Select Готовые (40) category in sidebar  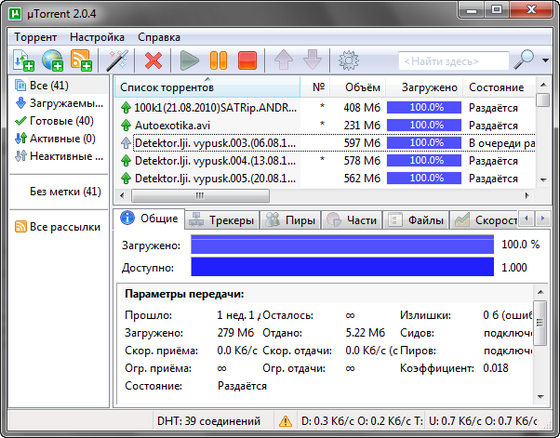pos(54,121)
